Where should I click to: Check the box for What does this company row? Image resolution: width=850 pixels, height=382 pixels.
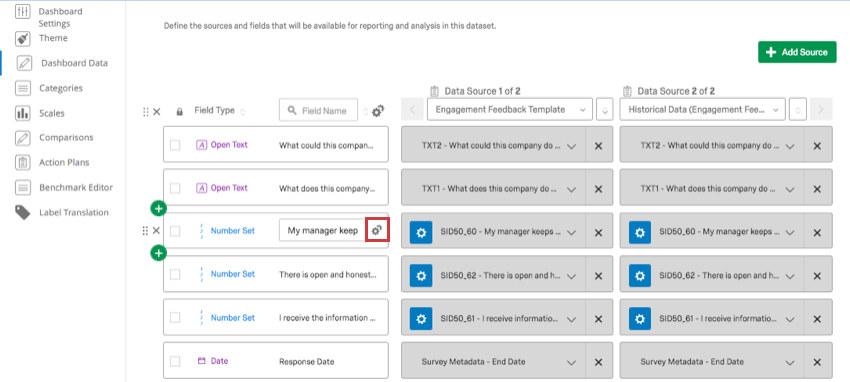(175, 188)
